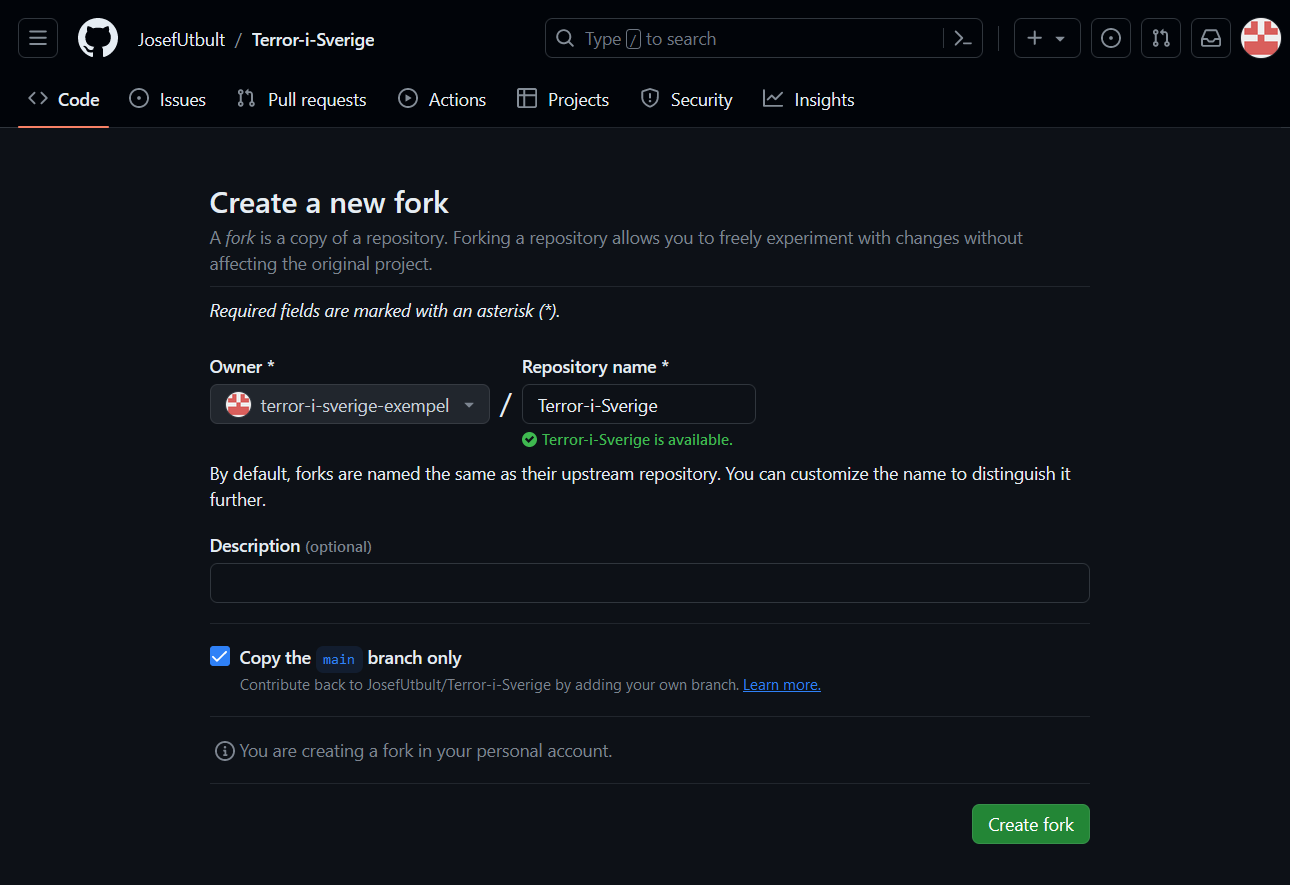Open the Projects tab

coord(563,99)
